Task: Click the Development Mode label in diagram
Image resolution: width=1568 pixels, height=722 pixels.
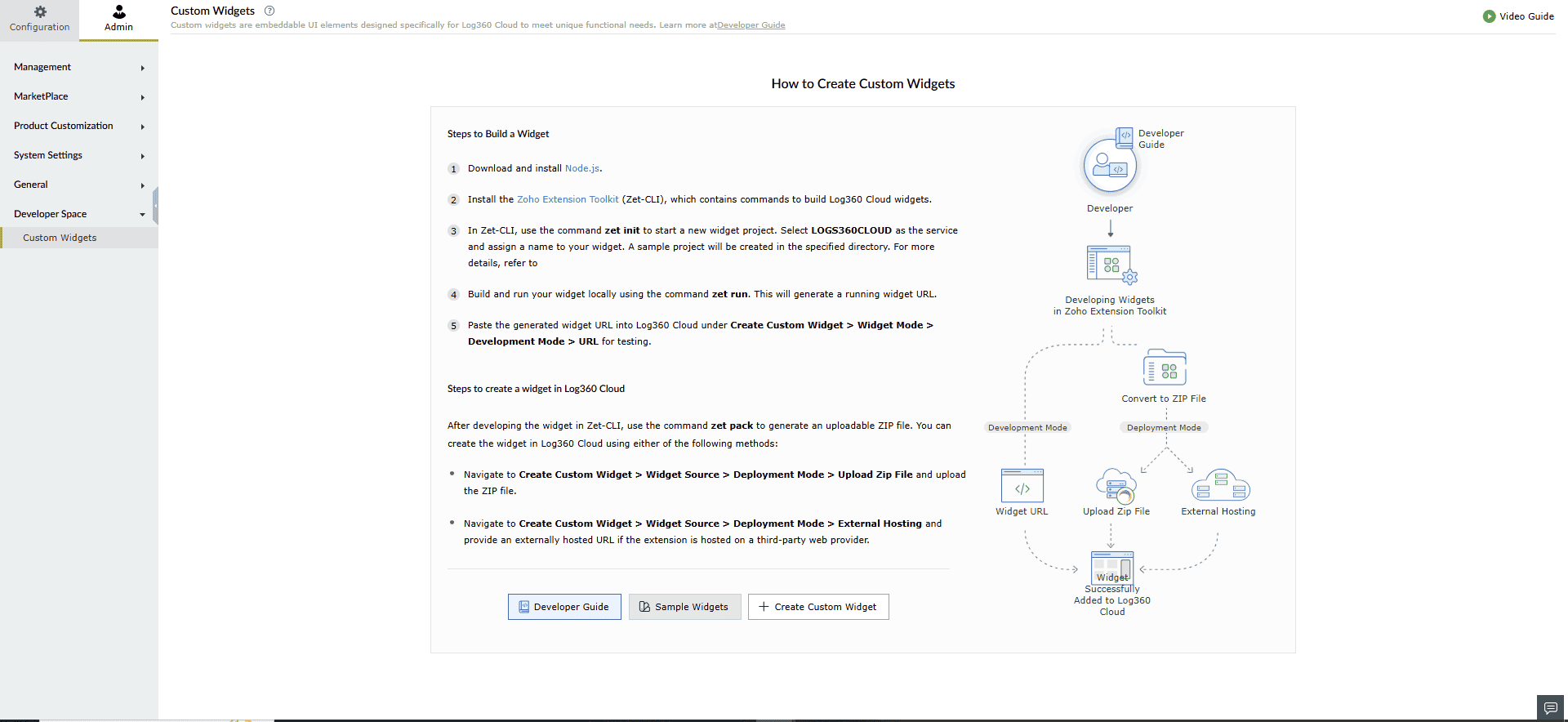Action: click(x=1027, y=428)
